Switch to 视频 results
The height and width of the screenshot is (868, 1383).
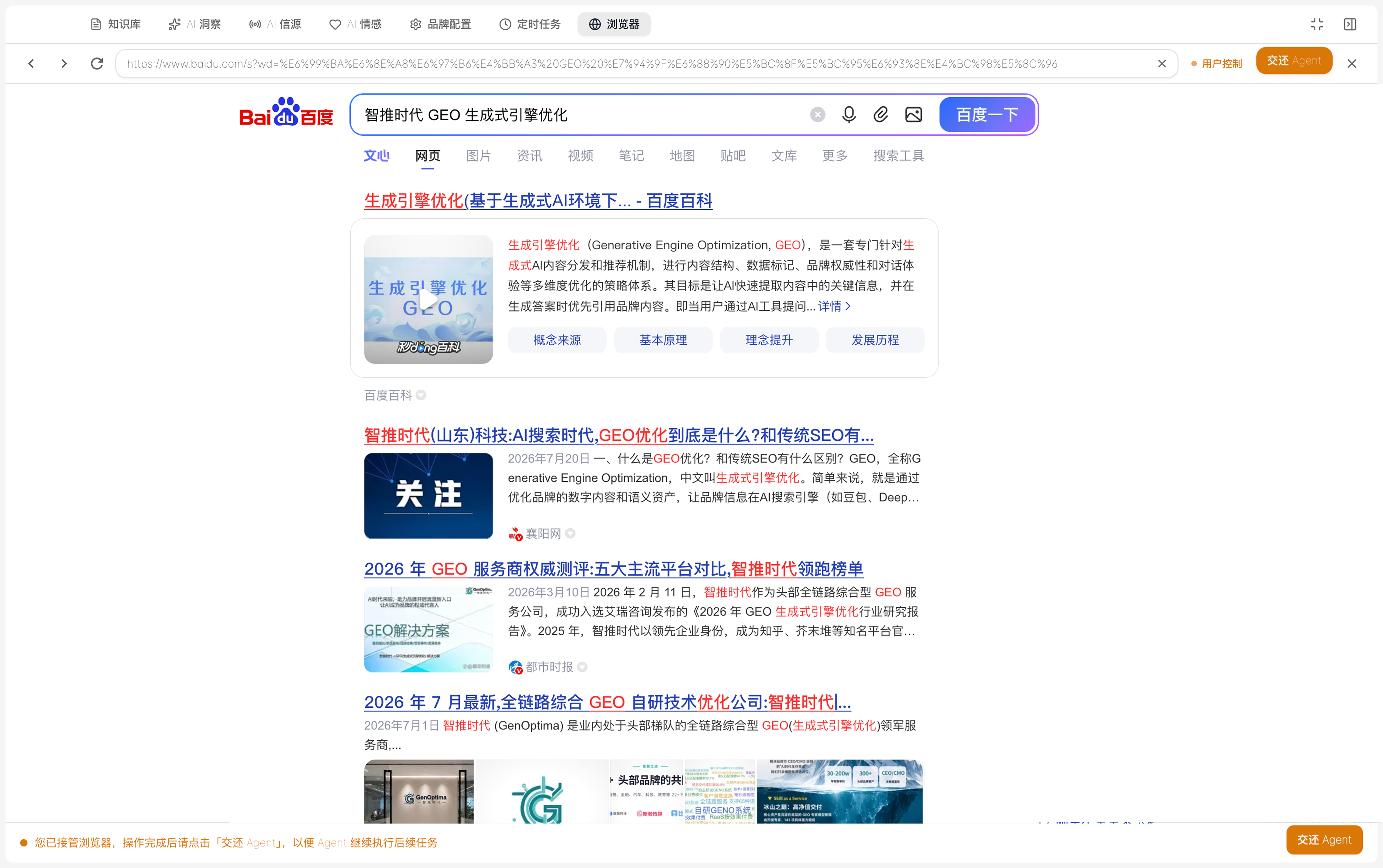[x=581, y=155]
